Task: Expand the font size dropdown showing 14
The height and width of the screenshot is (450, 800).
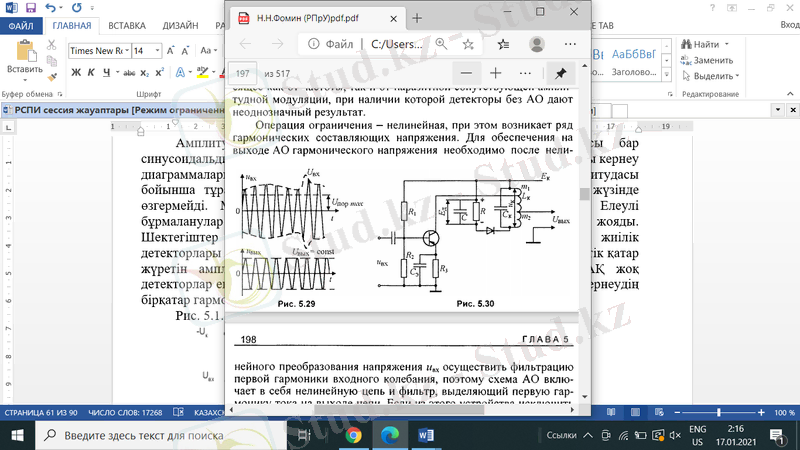Action: tap(157, 50)
